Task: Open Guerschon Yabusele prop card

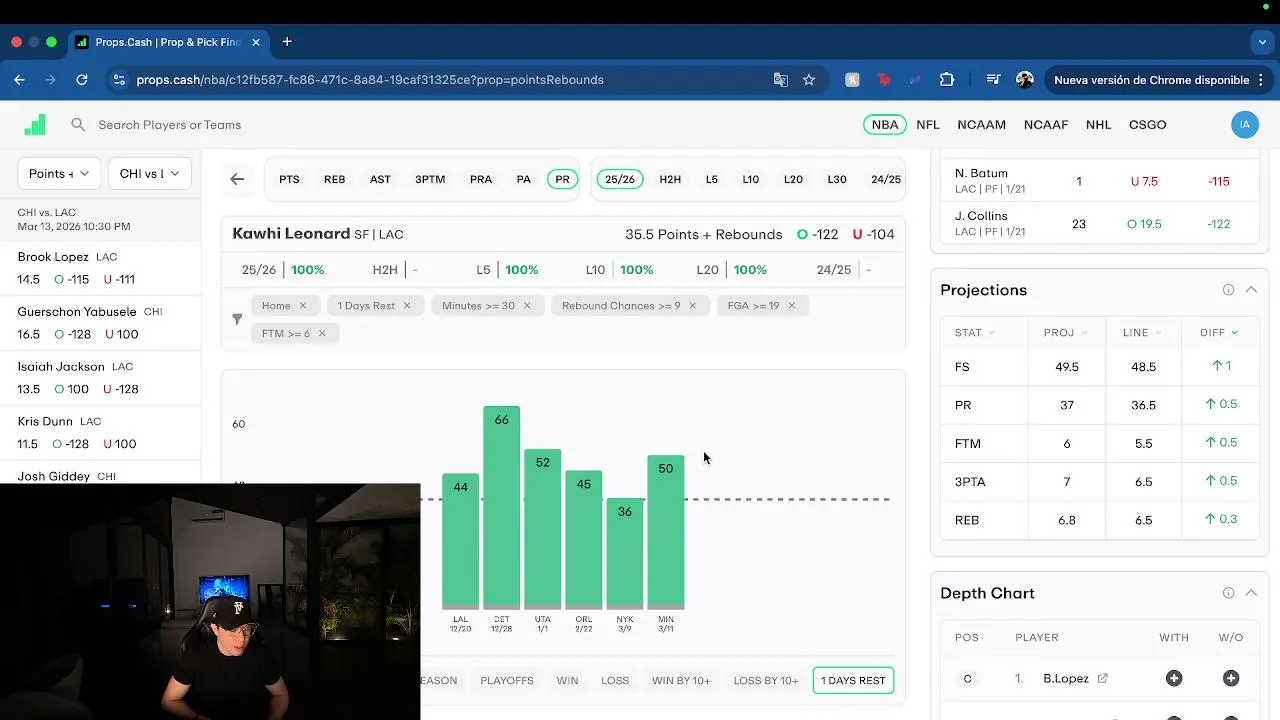Action: tap(100, 323)
